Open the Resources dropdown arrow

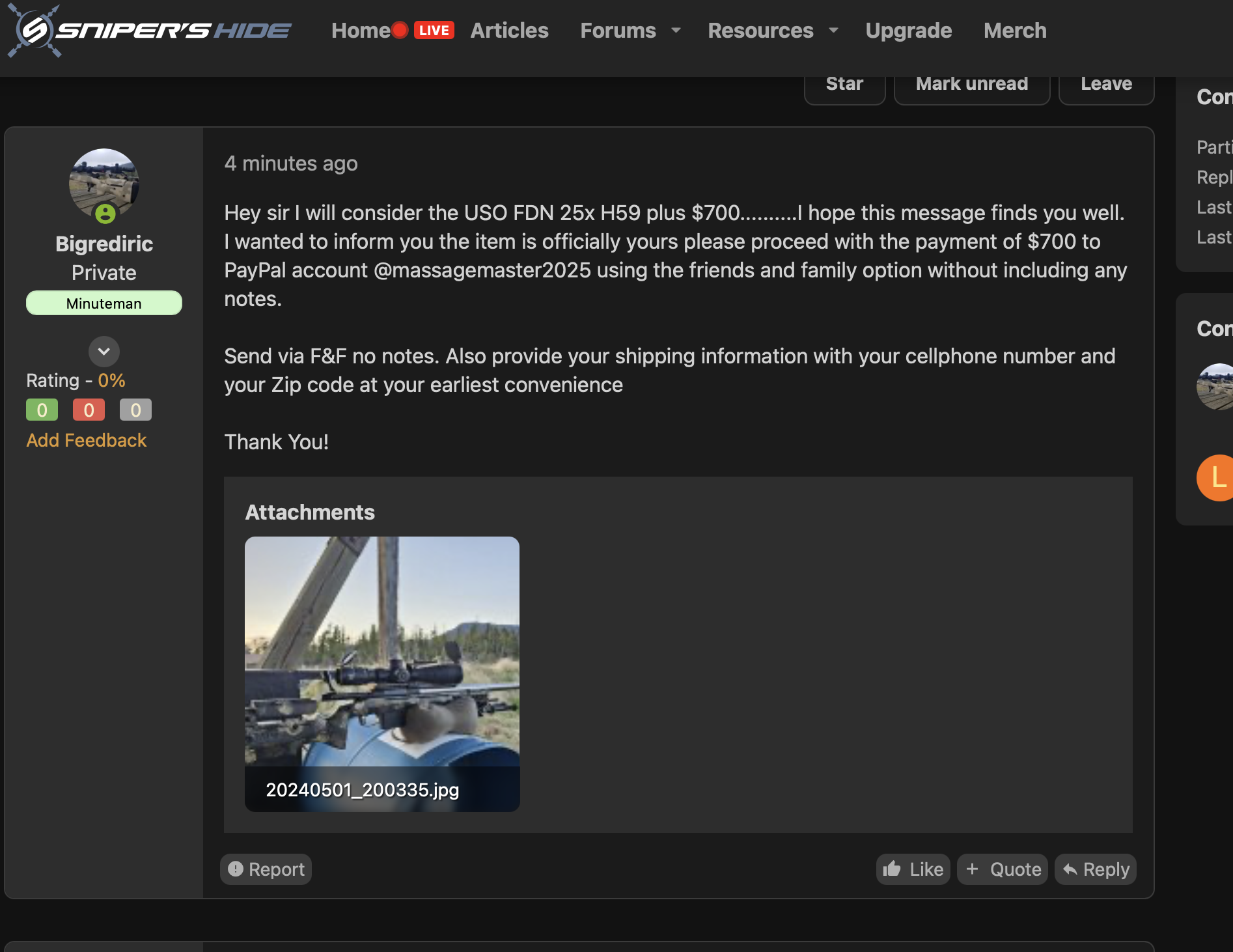(x=833, y=31)
